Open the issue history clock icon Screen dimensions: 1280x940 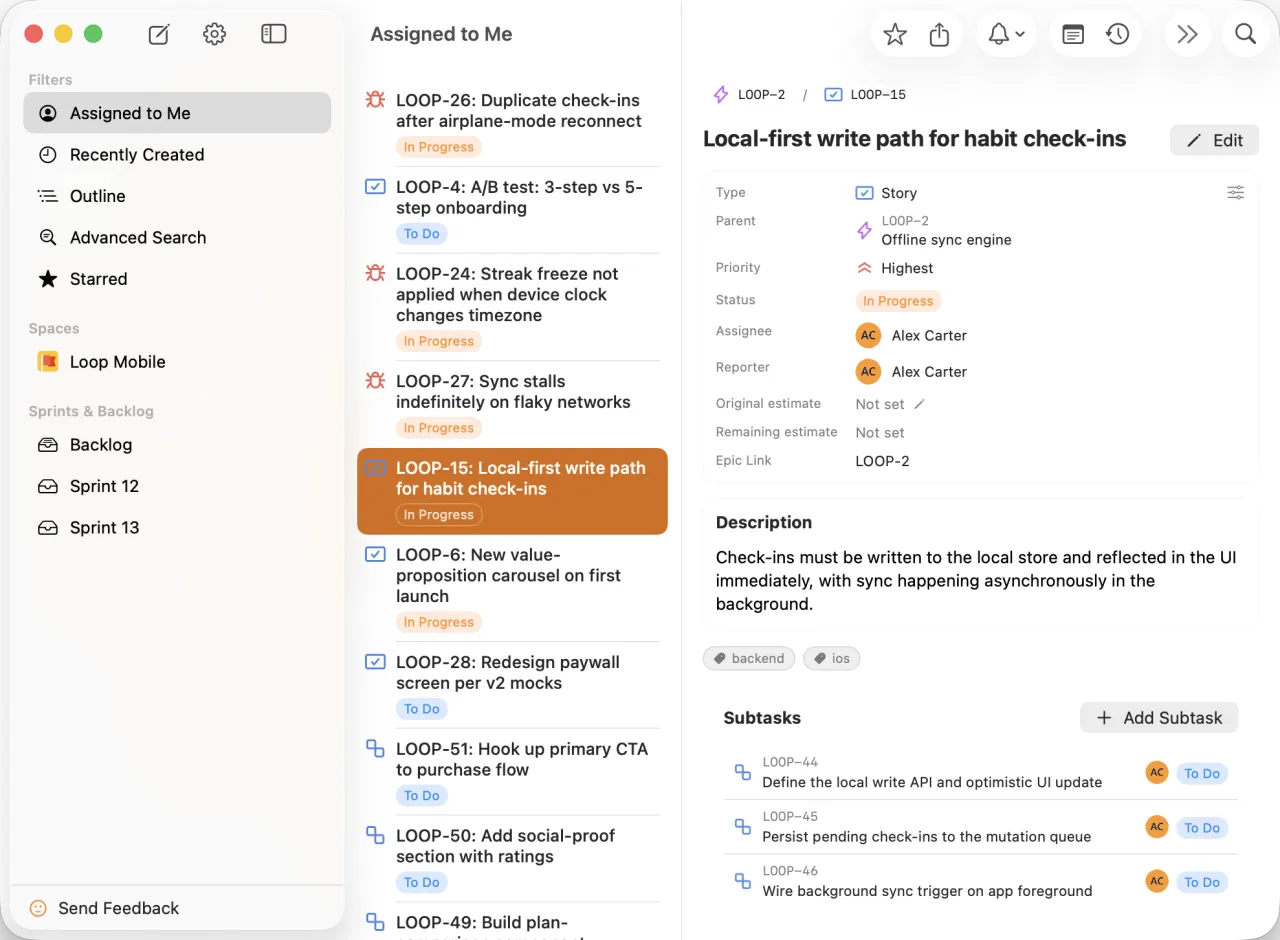pyautogui.click(x=1117, y=35)
